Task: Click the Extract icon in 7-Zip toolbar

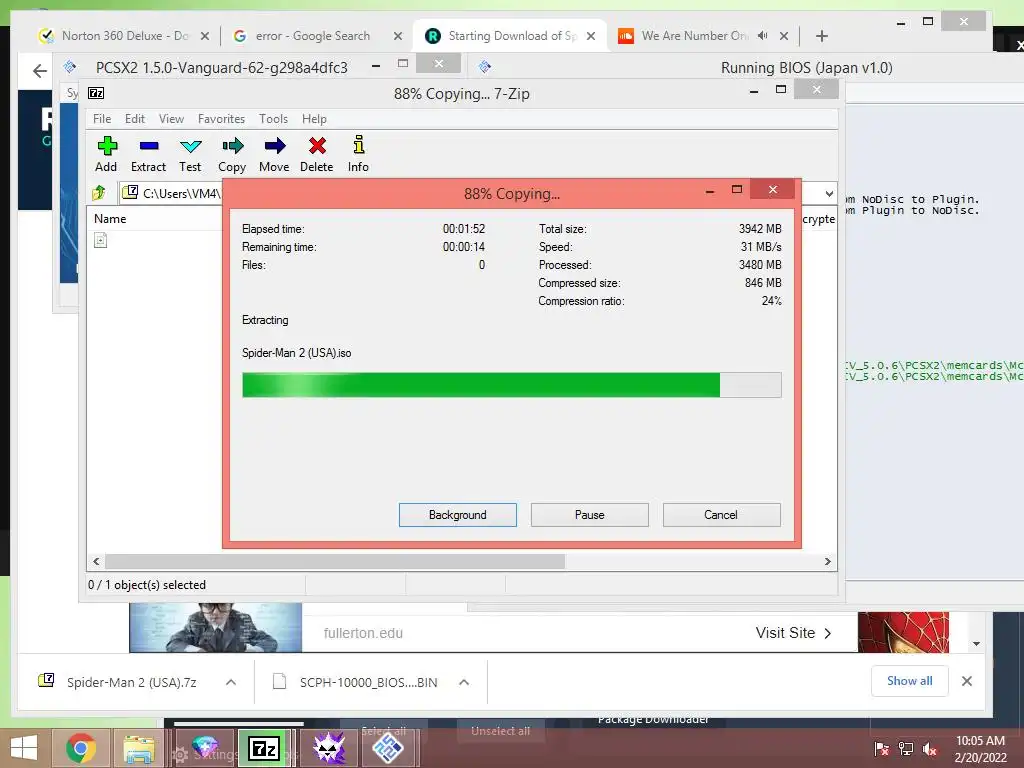Action: point(149,146)
